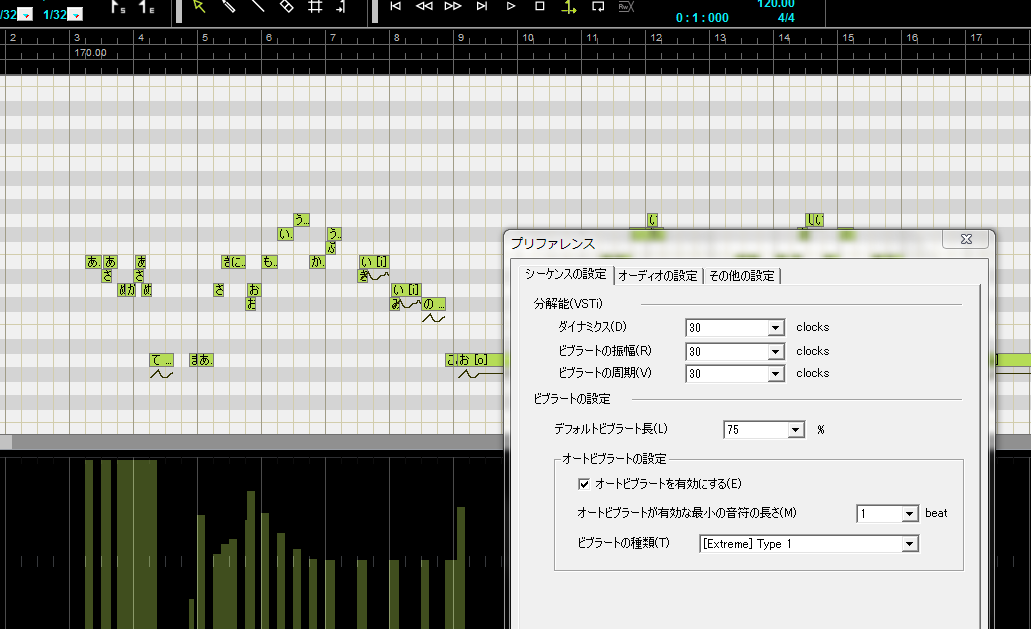Click measure 8 on the ruler
This screenshot has height=629, width=1031.
(x=396, y=37)
